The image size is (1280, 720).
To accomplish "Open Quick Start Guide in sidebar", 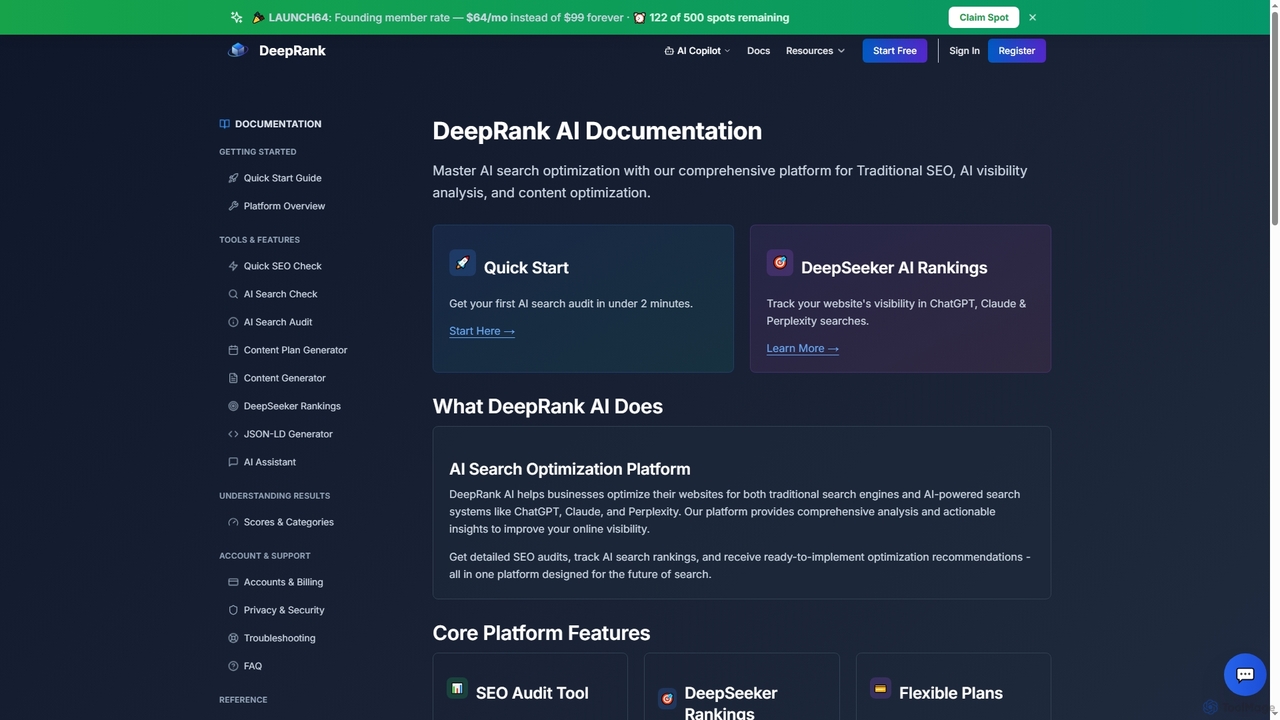I will coord(283,178).
